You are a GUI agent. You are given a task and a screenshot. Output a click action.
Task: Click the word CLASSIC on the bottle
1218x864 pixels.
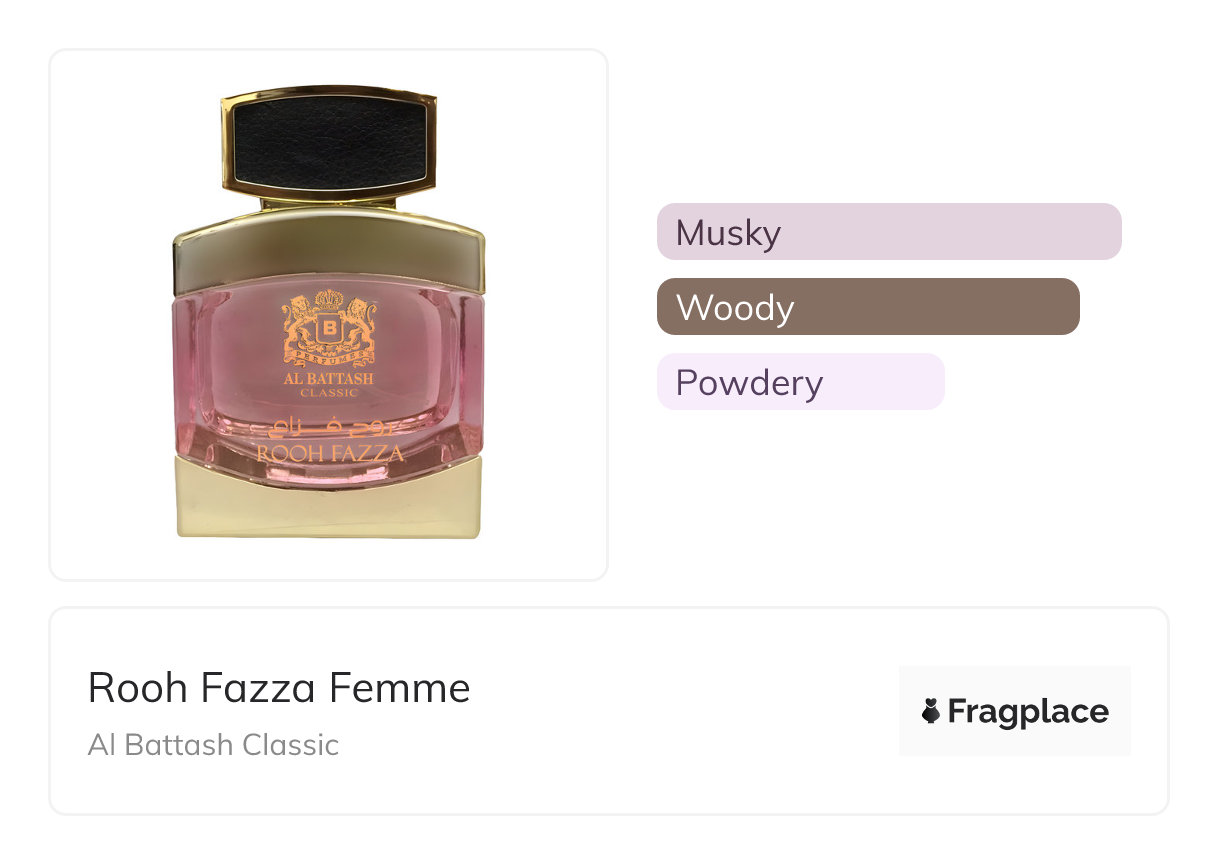click(x=329, y=392)
